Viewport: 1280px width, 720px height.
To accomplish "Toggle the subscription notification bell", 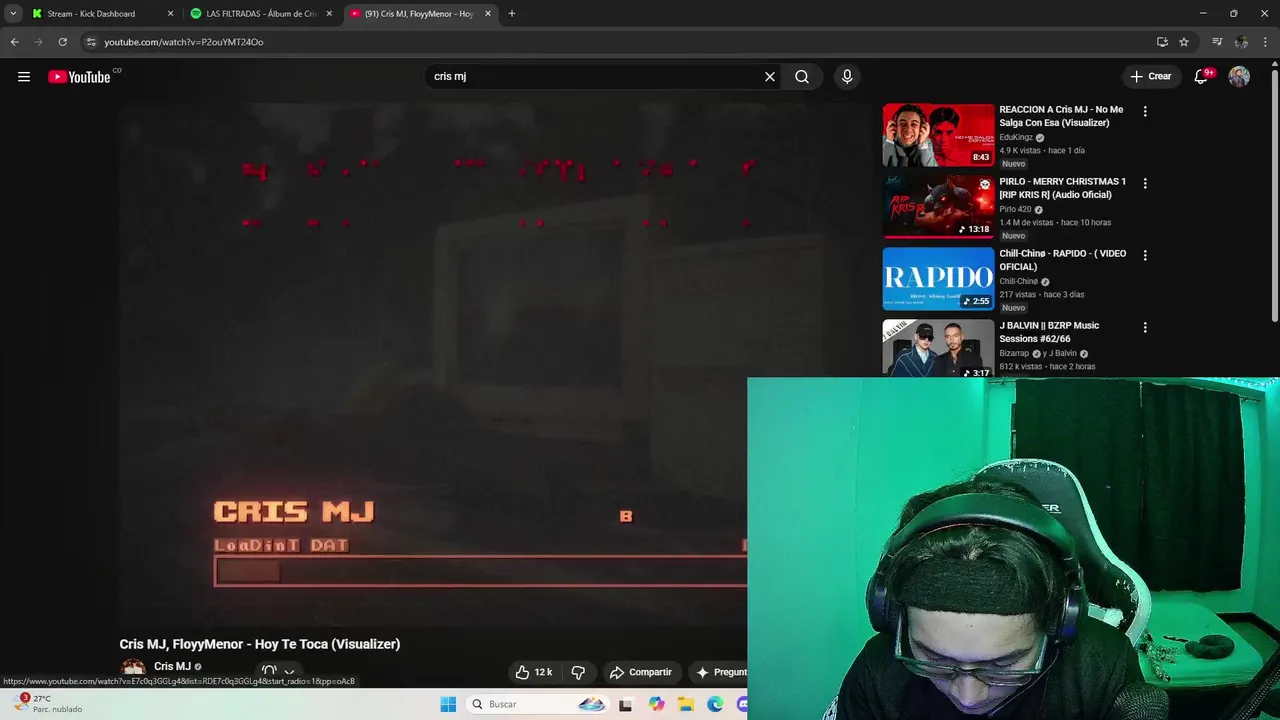I will pyautogui.click(x=268, y=671).
